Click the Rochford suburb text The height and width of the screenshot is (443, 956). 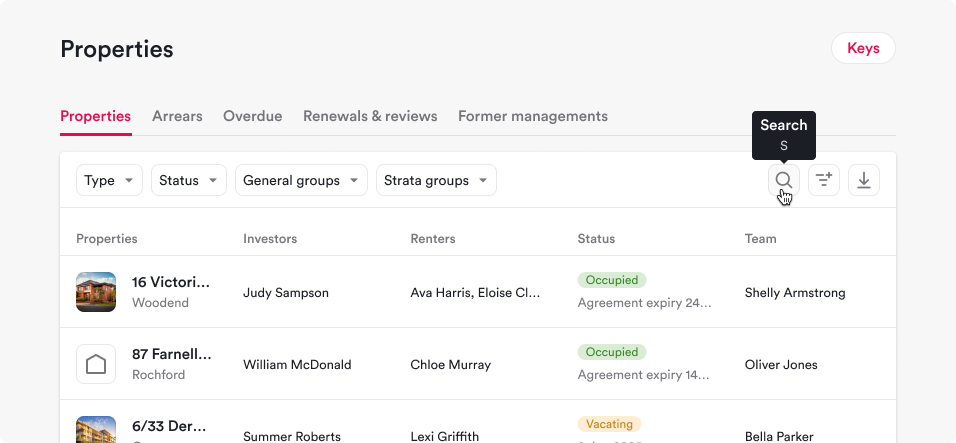(x=159, y=375)
